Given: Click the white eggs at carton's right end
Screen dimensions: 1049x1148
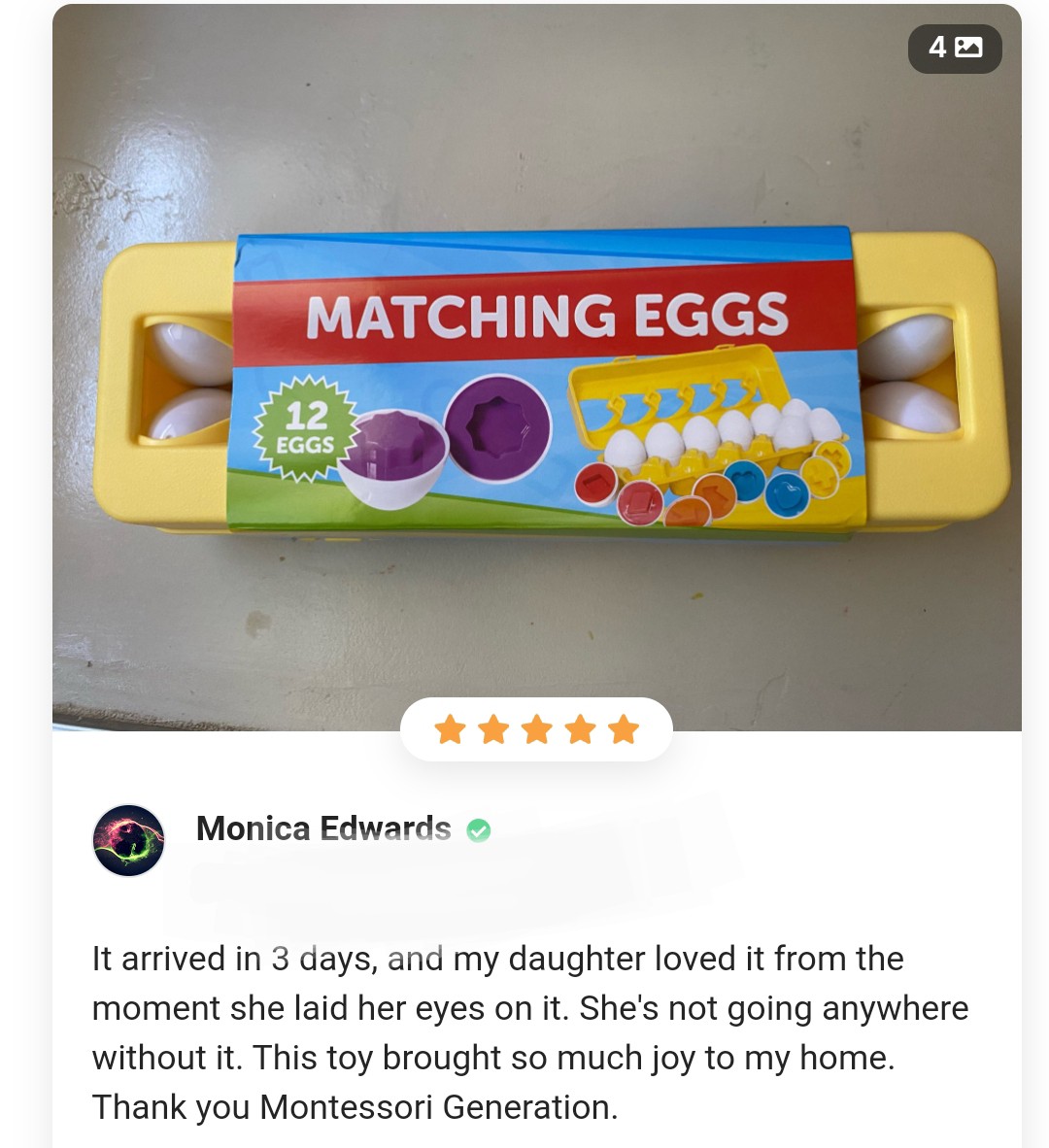Looking at the screenshot, I should coord(908,375).
